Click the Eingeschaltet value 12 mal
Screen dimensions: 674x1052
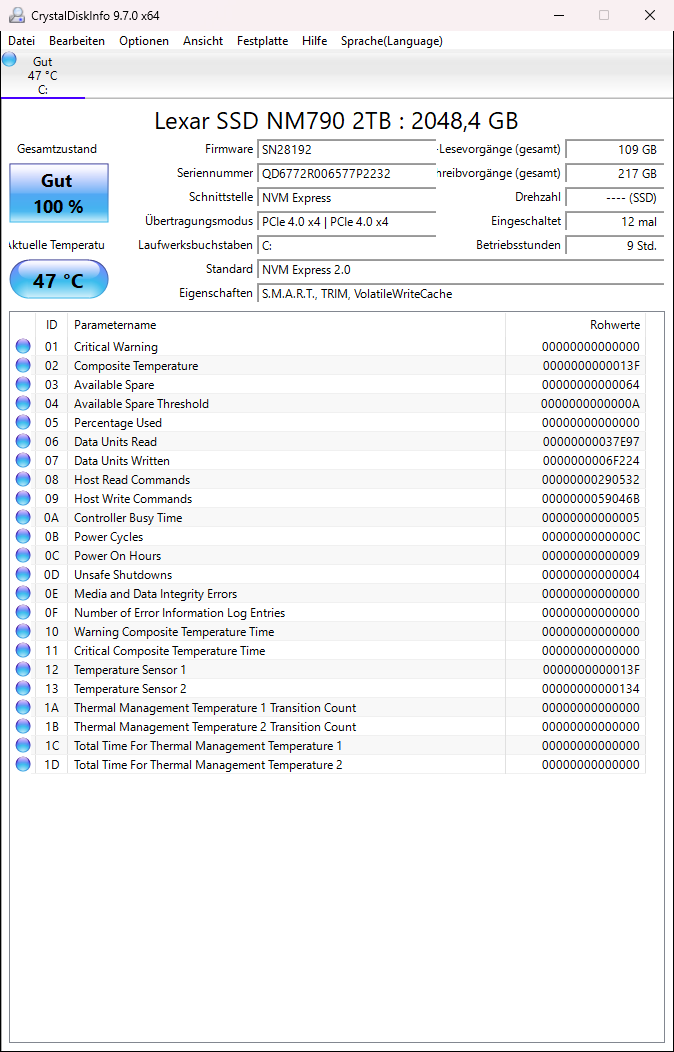pos(615,221)
